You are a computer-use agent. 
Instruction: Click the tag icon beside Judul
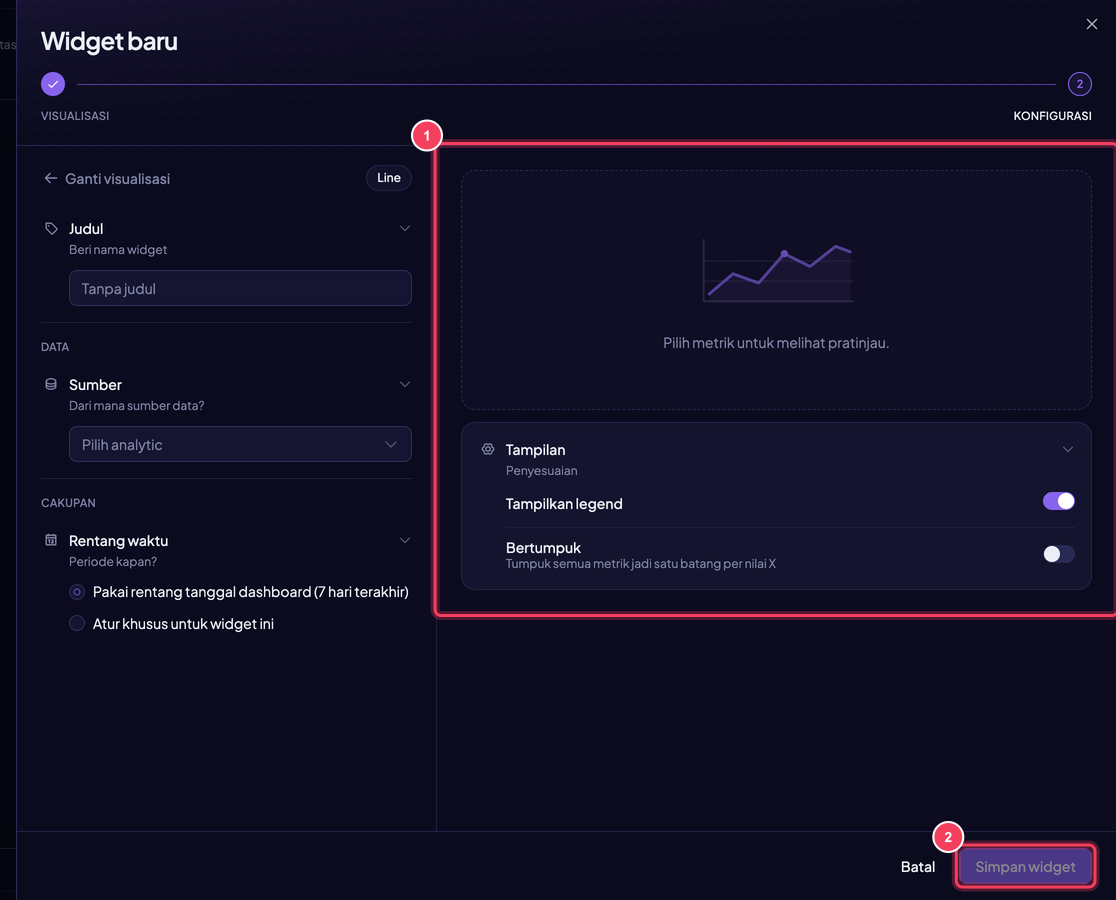(51, 228)
